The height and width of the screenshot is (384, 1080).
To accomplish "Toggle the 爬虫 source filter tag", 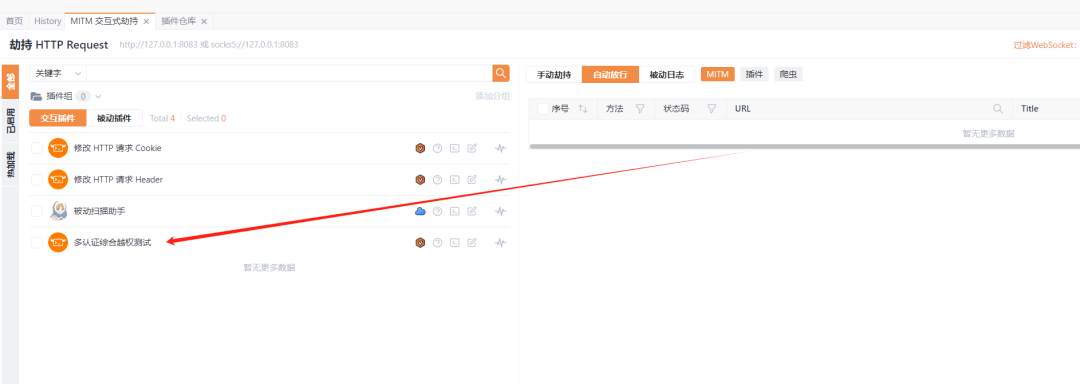I will point(789,74).
